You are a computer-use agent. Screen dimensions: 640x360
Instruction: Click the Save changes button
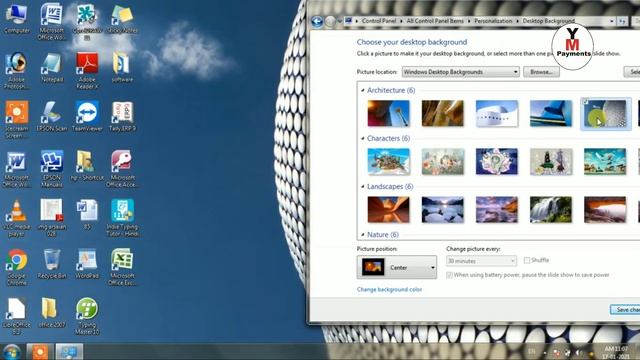(x=625, y=310)
